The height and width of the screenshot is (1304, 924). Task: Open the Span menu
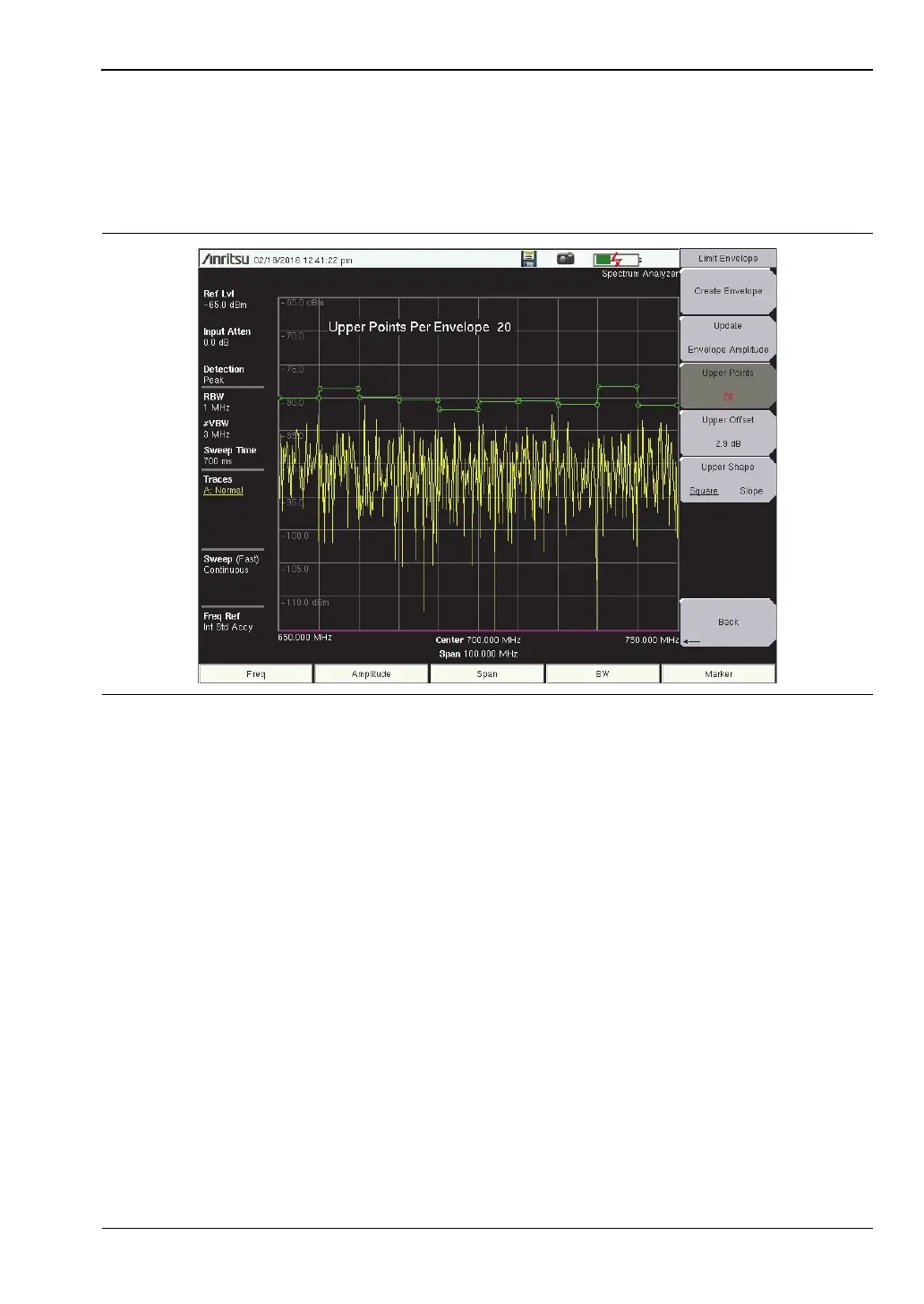click(487, 673)
